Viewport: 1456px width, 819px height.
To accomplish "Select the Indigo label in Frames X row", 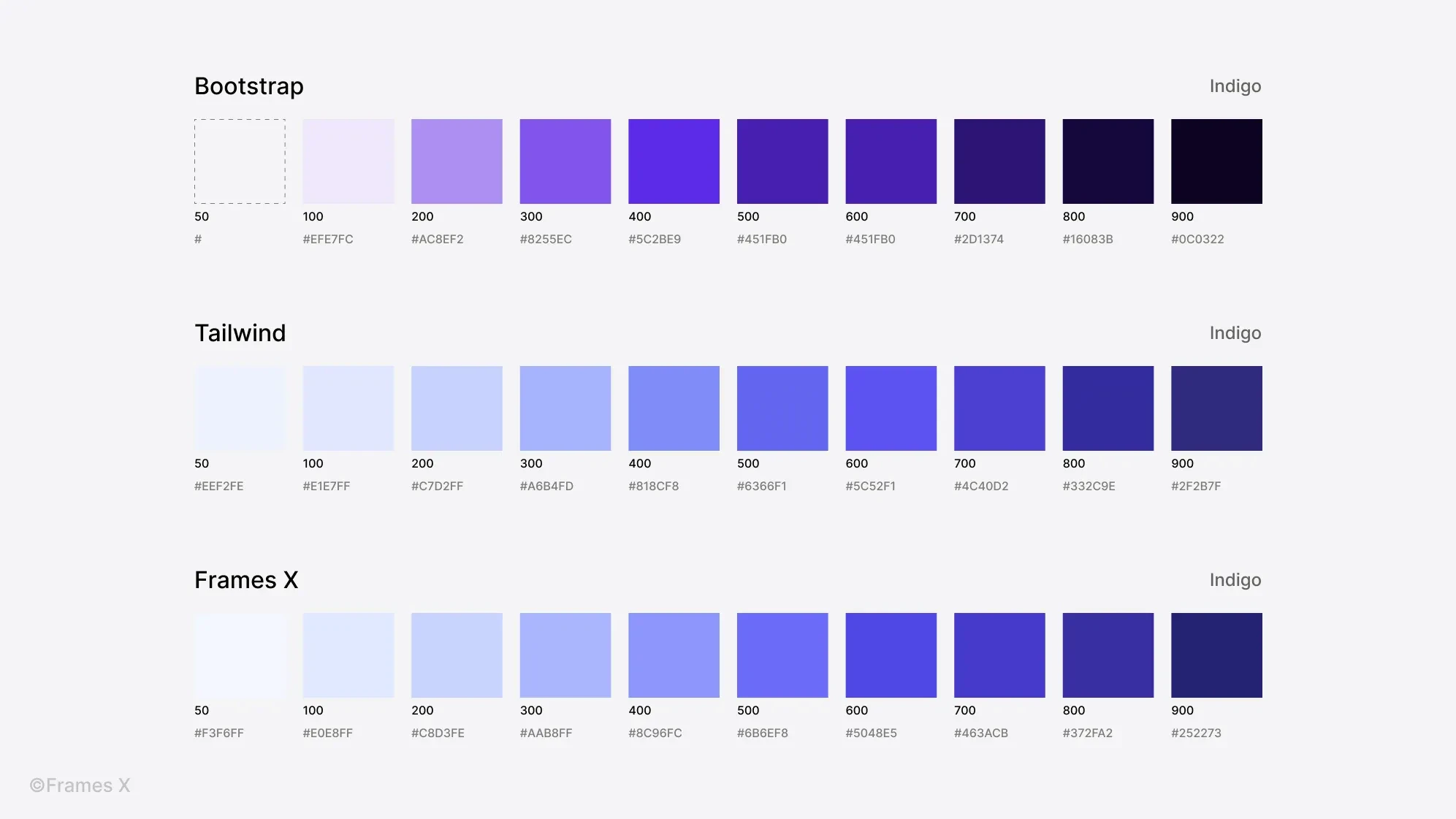I will click(1235, 580).
